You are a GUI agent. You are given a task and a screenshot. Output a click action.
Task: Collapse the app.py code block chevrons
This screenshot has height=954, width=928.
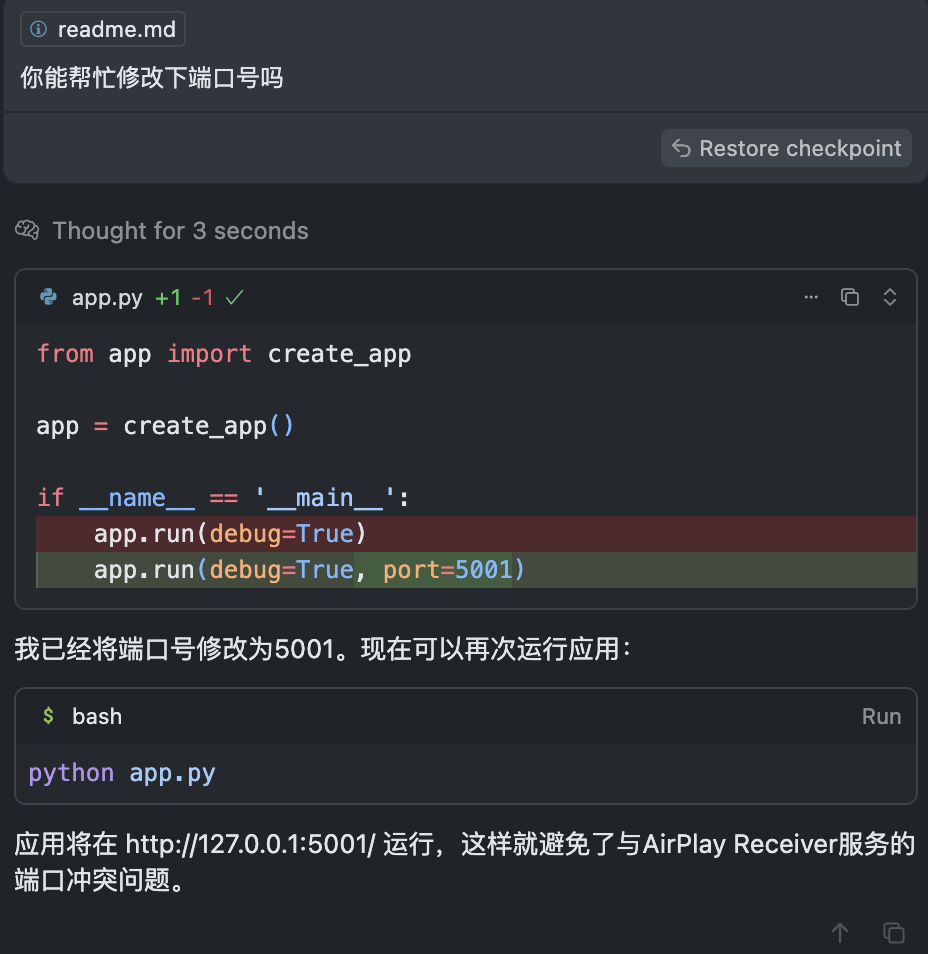point(889,297)
